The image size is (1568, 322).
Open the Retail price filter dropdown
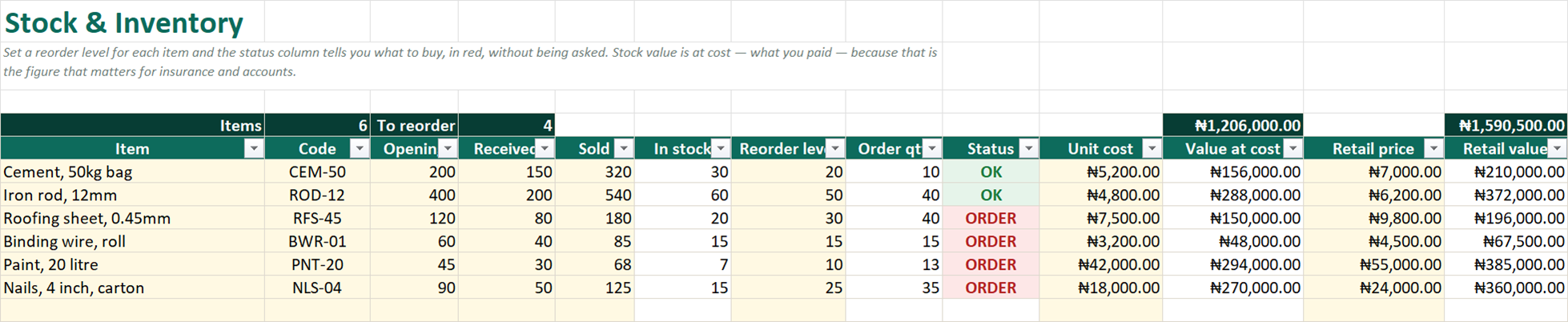[1433, 148]
